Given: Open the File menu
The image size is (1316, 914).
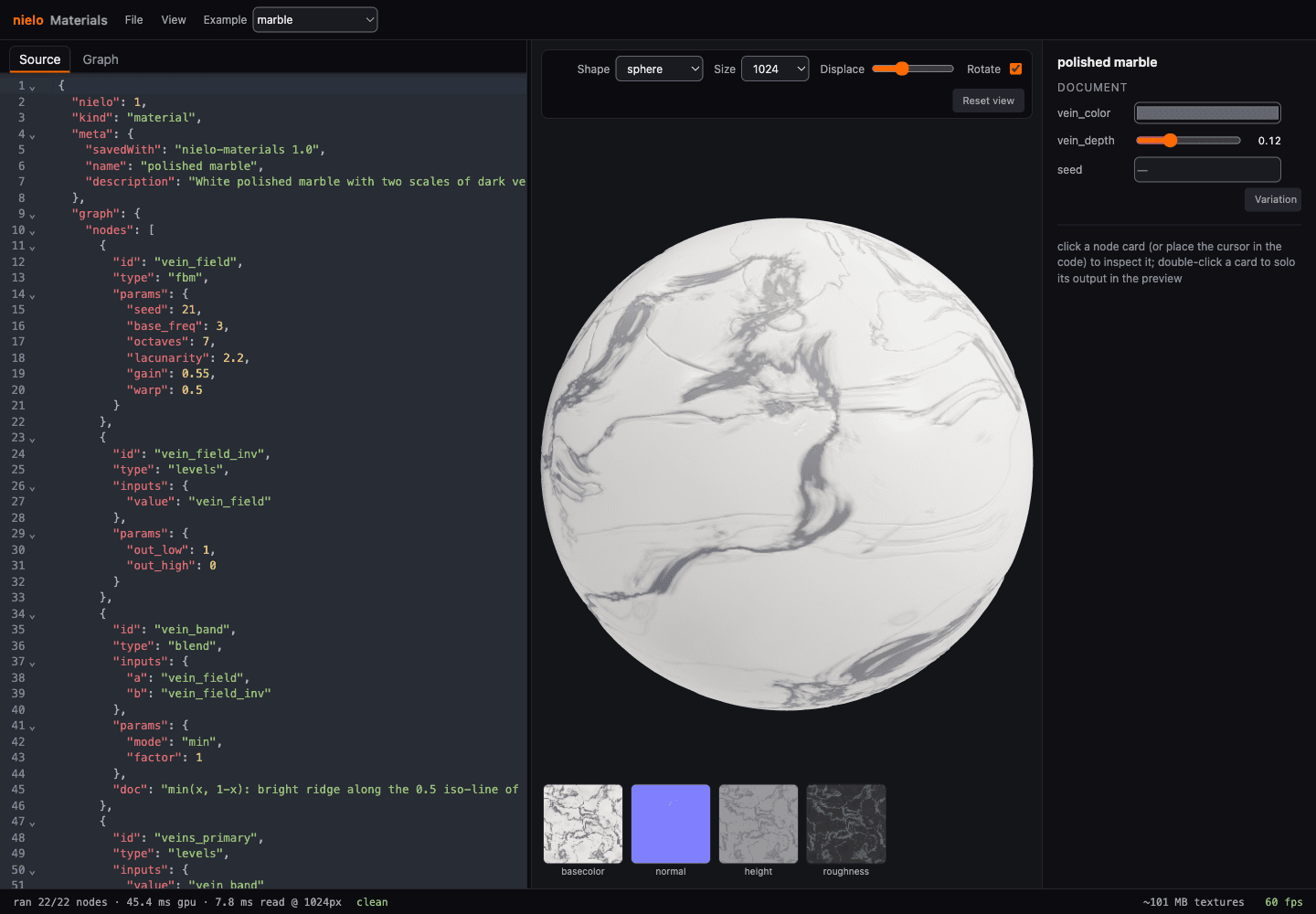Looking at the screenshot, I should [133, 20].
